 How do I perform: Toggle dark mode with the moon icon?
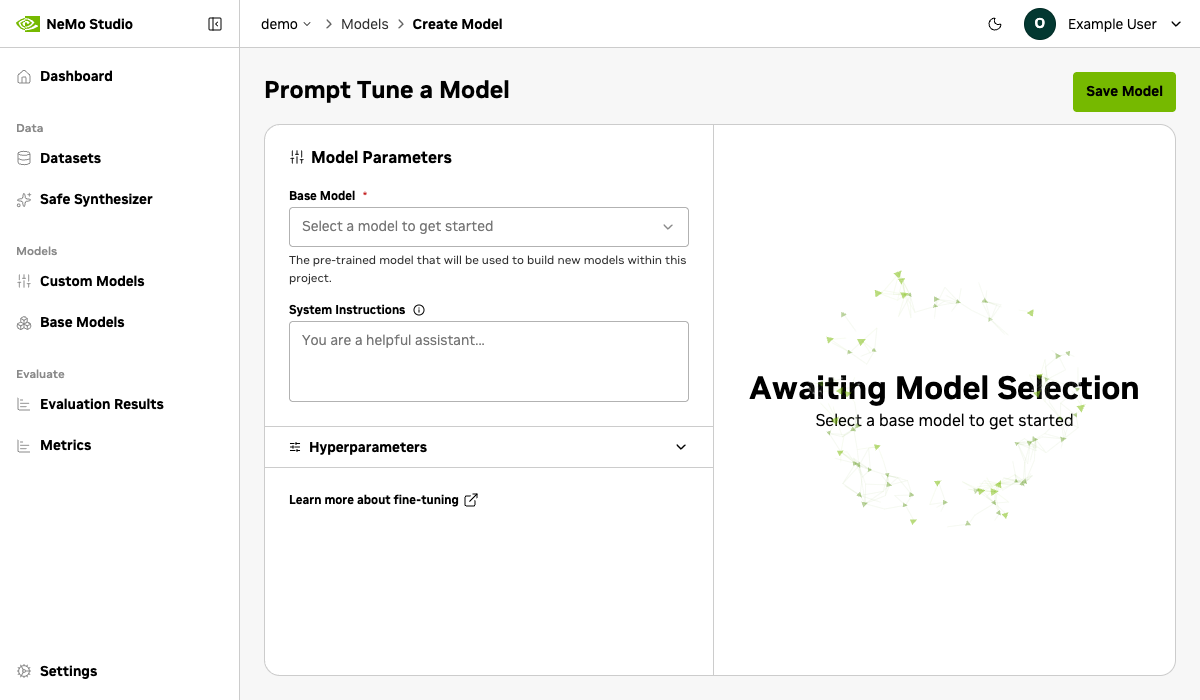[x=995, y=23]
